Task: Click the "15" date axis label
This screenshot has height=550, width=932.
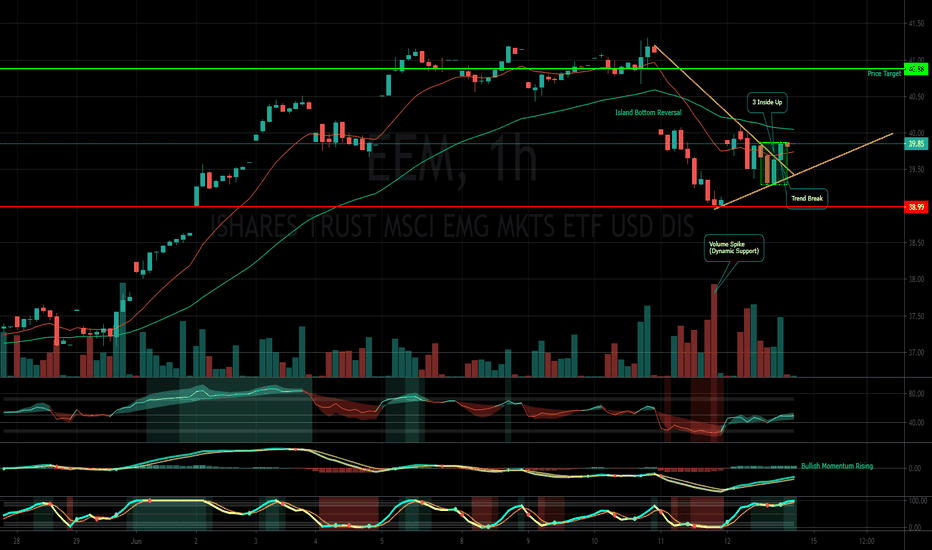Action: pyautogui.click(x=814, y=541)
